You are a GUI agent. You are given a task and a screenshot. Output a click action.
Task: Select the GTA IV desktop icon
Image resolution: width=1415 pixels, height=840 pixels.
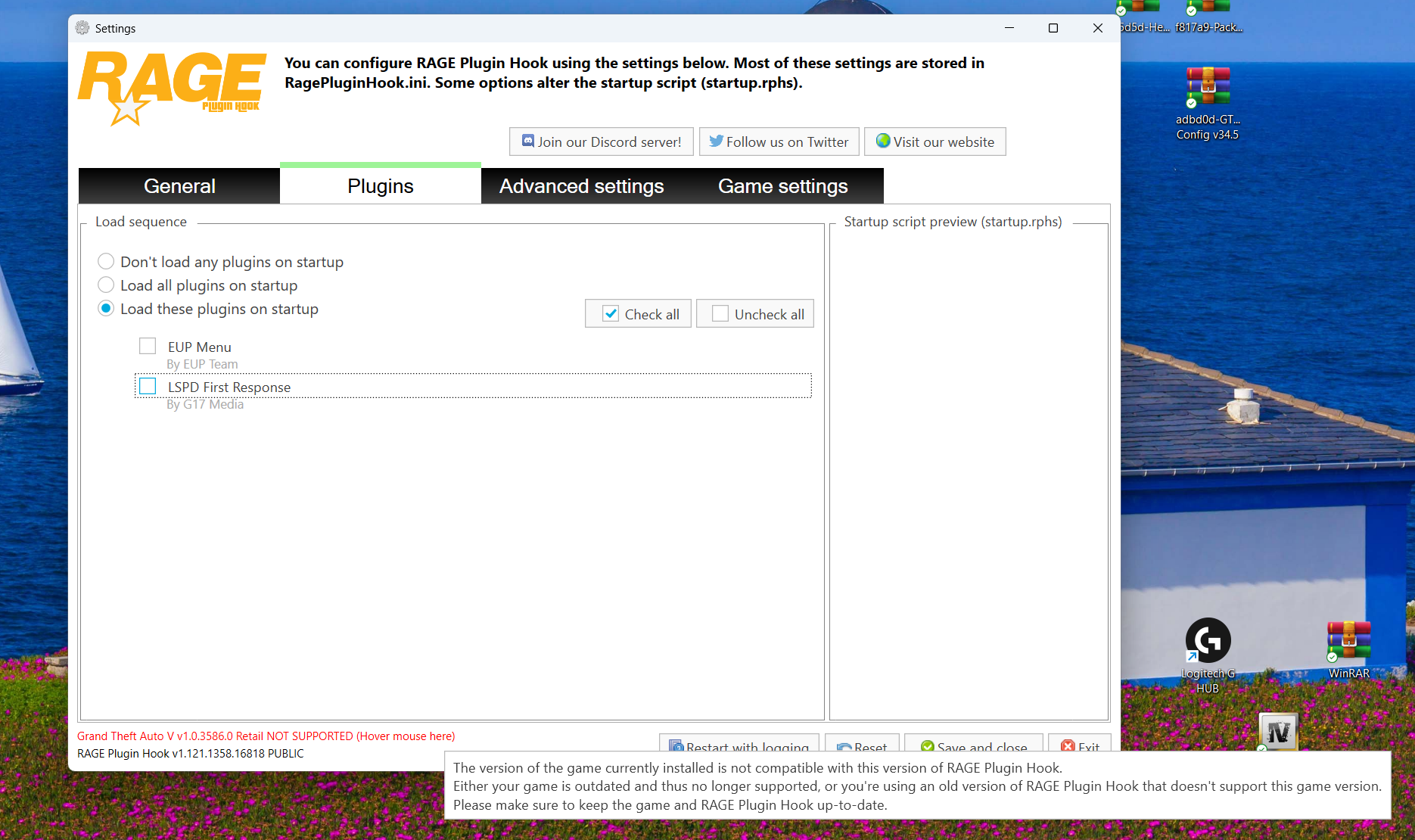1278,732
